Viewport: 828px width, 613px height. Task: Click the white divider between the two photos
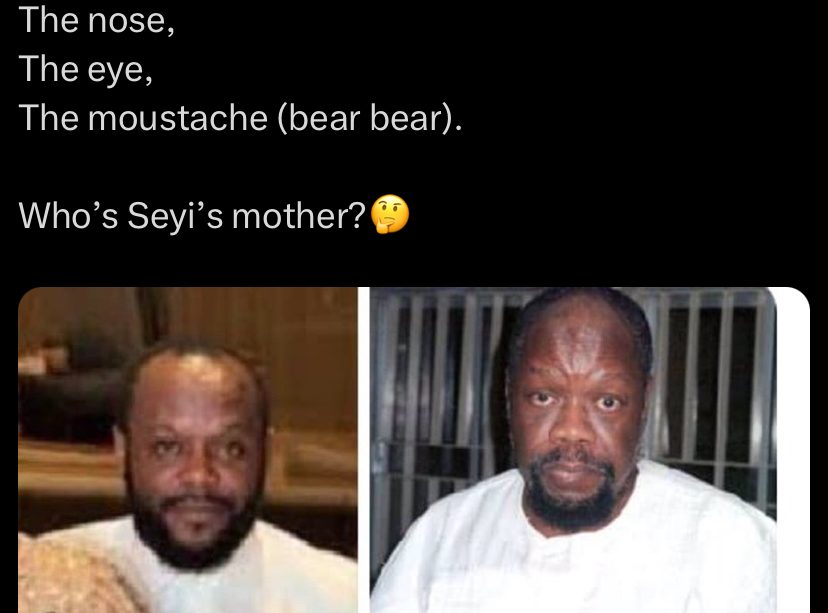click(x=363, y=450)
